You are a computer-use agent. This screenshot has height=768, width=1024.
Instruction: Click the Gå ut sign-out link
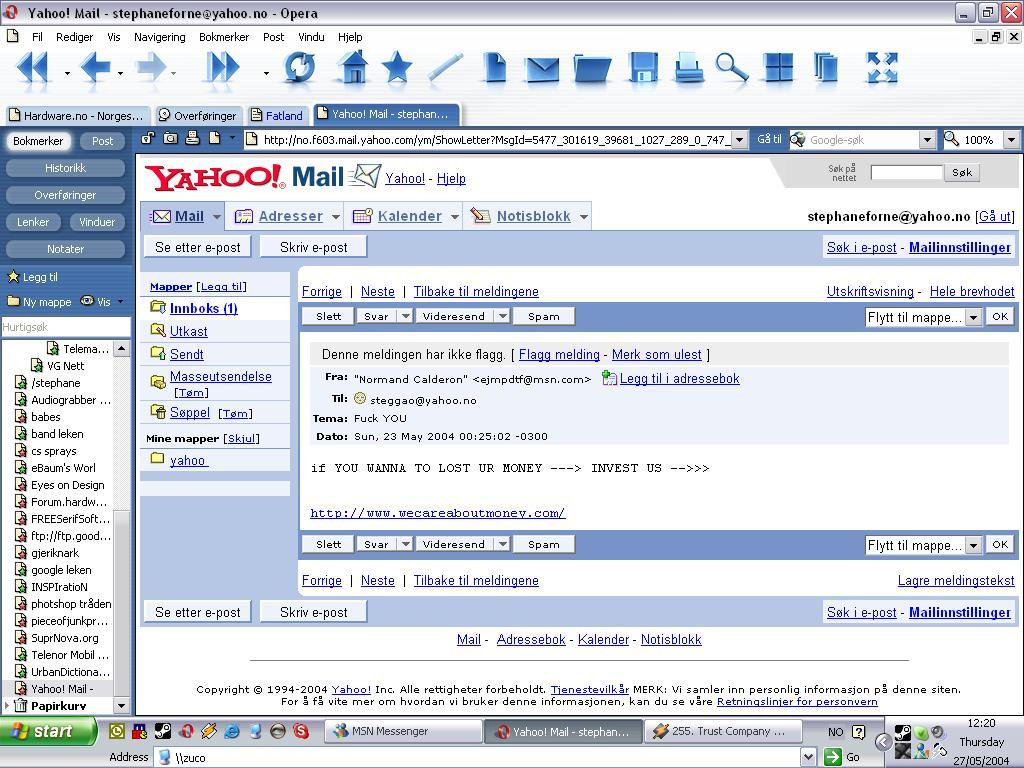click(x=995, y=217)
